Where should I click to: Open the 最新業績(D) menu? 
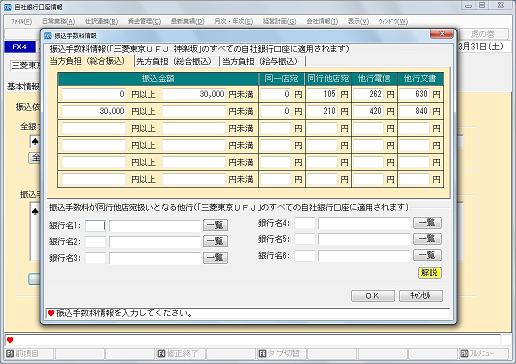coord(187,21)
